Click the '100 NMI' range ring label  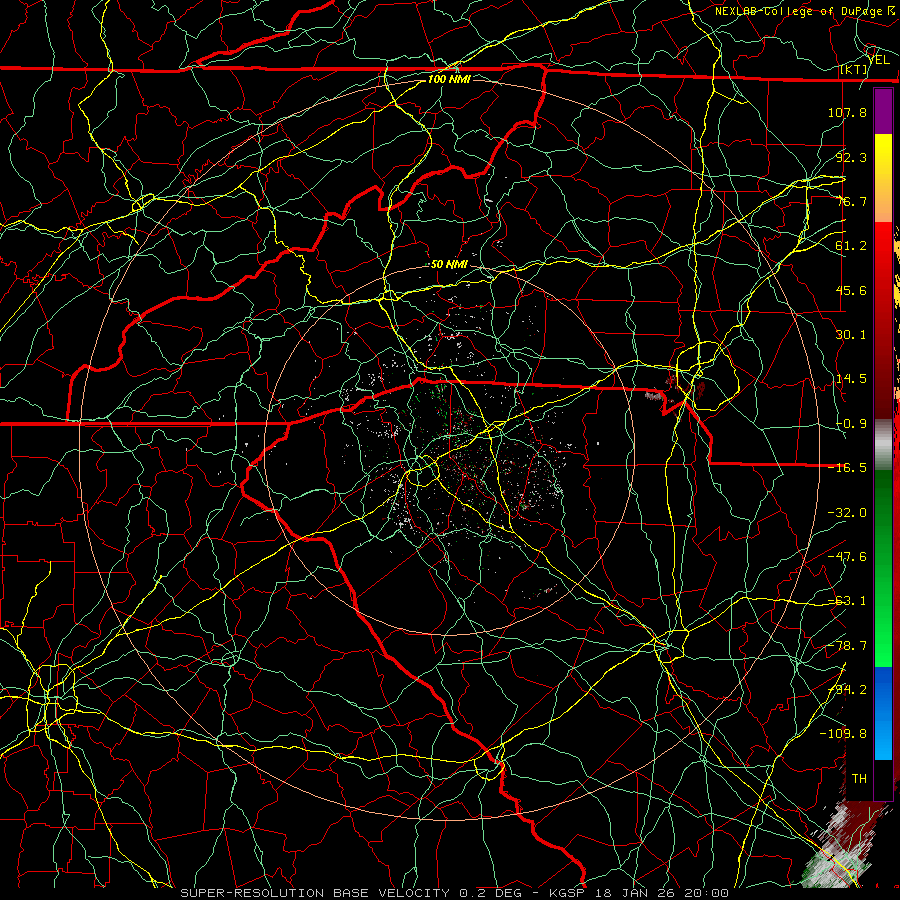pyautogui.click(x=449, y=79)
